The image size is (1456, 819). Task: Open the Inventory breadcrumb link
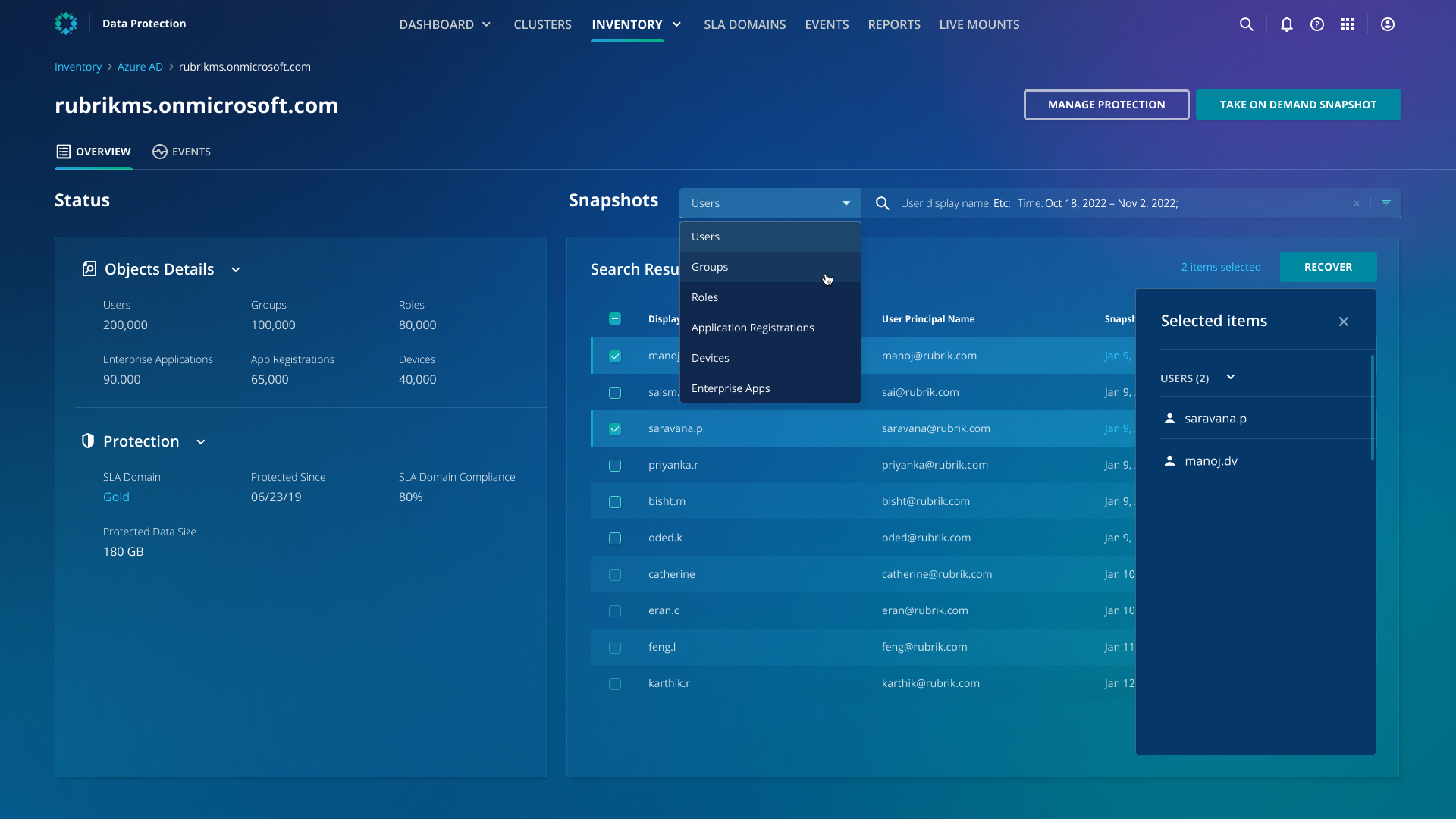[x=78, y=67]
